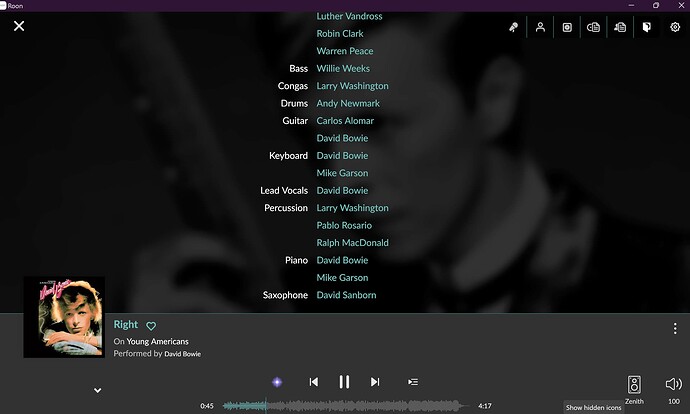This screenshot has height=414, width=690.
Task: Open the album review document view
Action: click(593, 27)
